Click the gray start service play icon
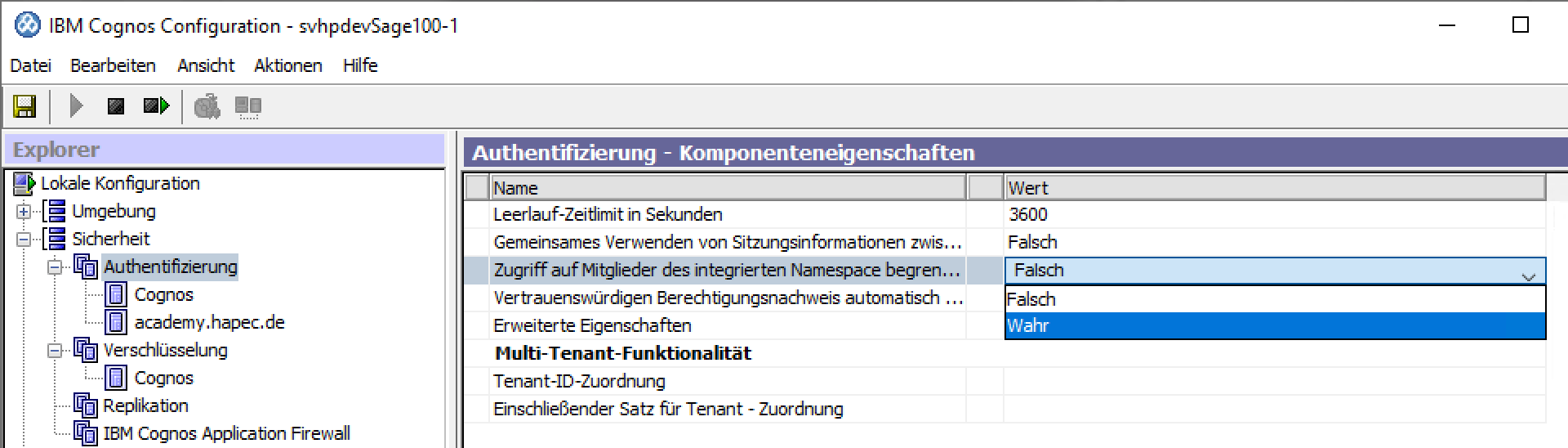Screen dimensions: 1568x448 tap(76, 106)
